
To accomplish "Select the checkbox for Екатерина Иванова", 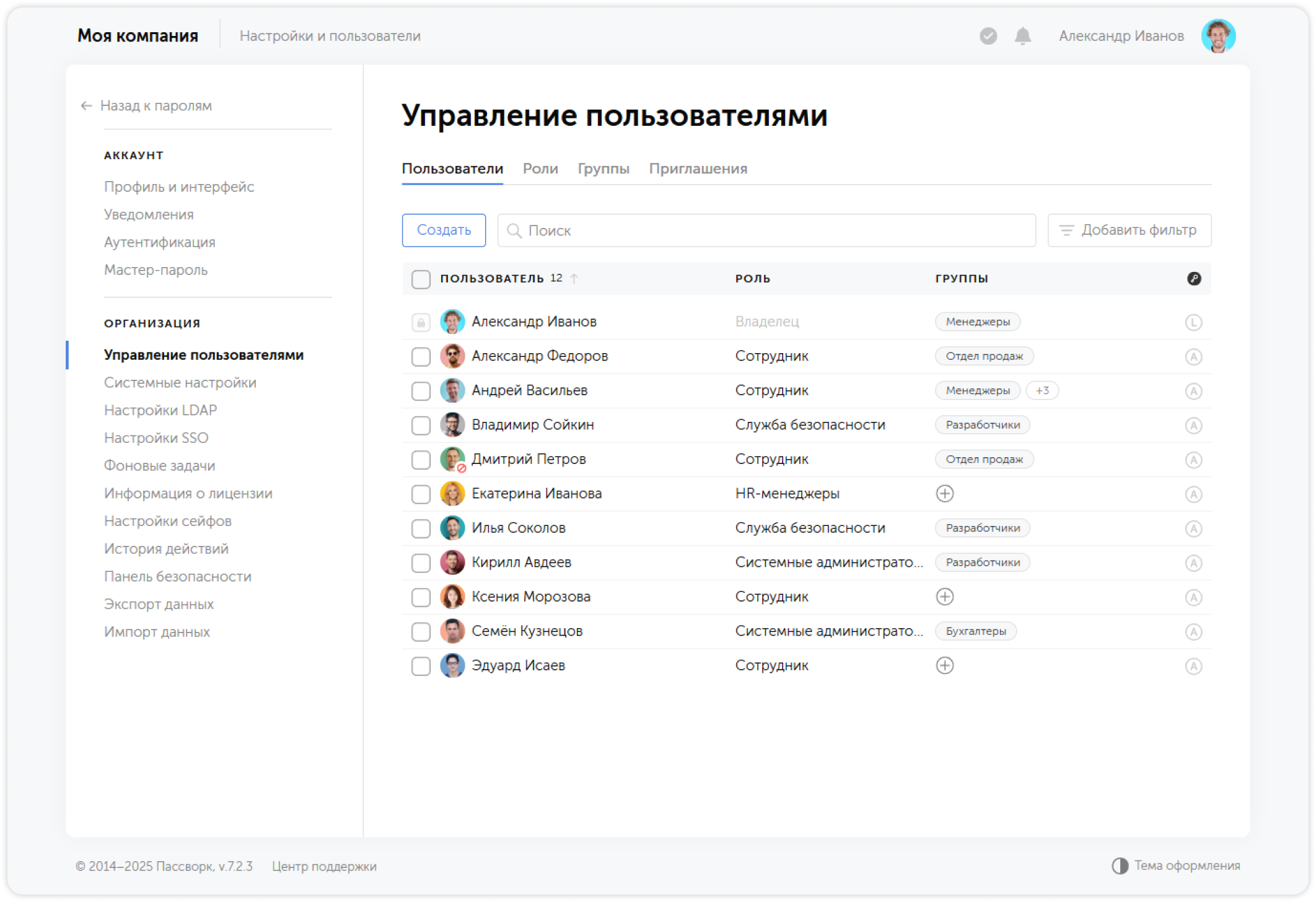I will 421,494.
